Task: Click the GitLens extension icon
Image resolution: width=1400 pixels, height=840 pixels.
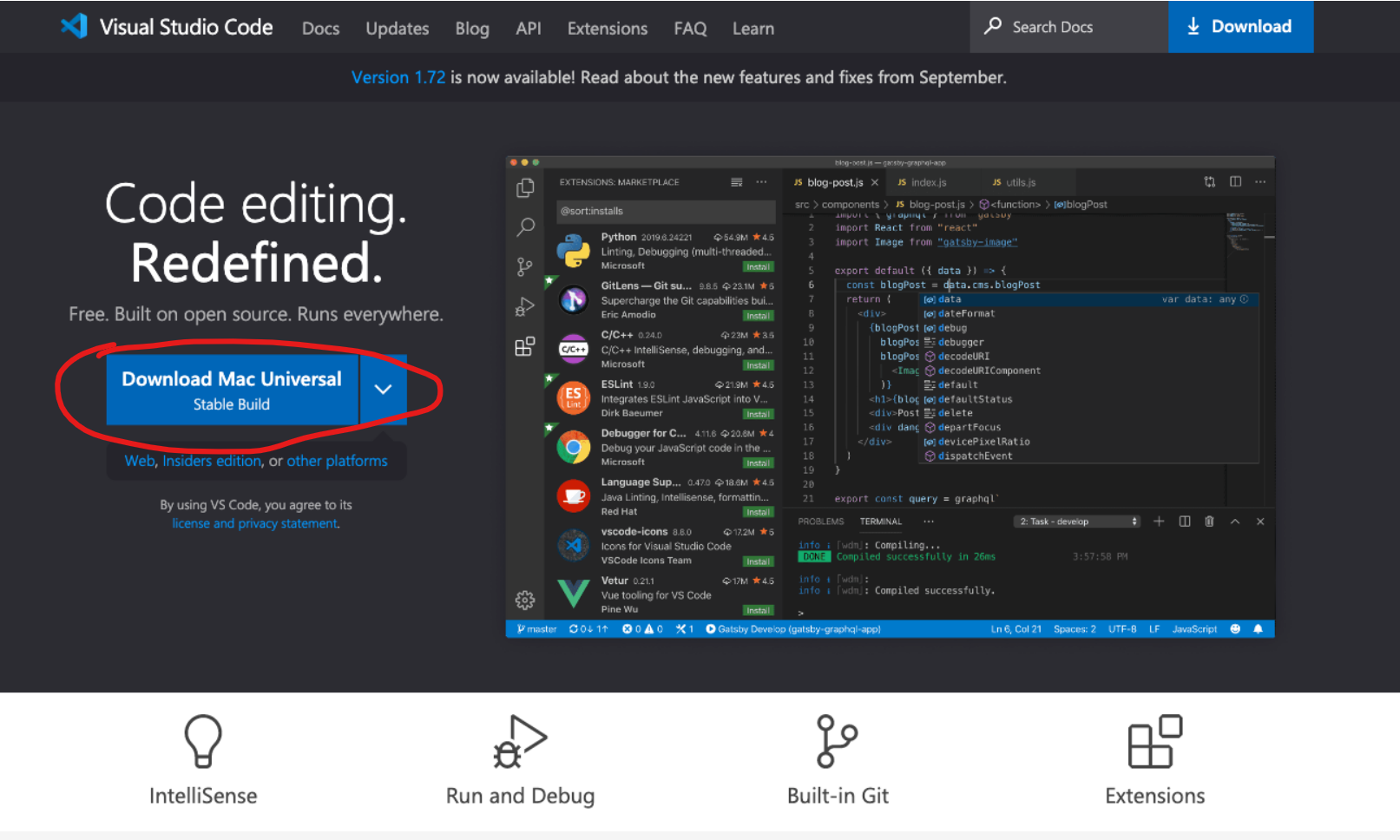Action: (x=573, y=300)
